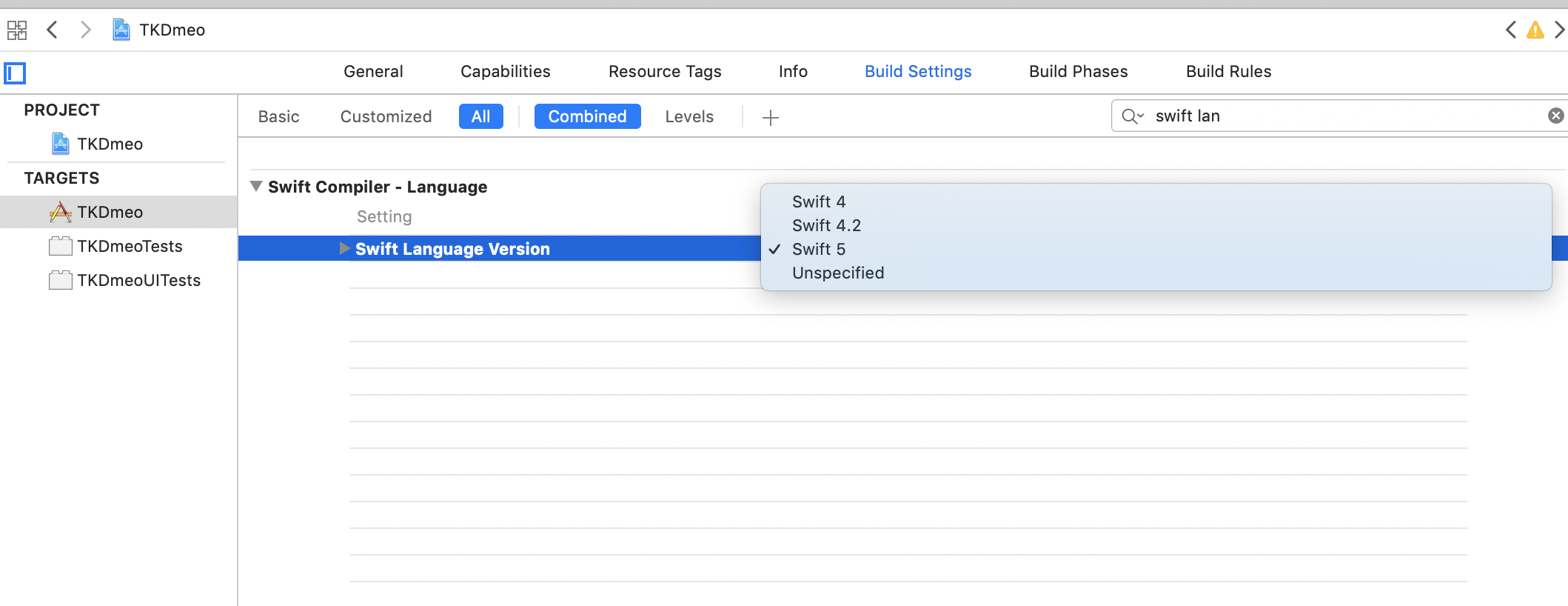
Task: Collapse the Swift Compiler - Language section
Action: pyautogui.click(x=256, y=187)
